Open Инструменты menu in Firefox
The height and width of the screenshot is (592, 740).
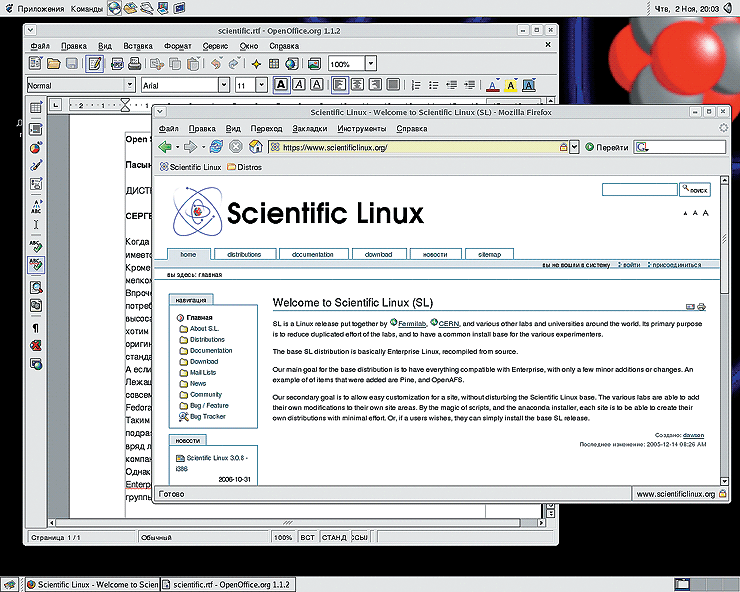pos(362,128)
